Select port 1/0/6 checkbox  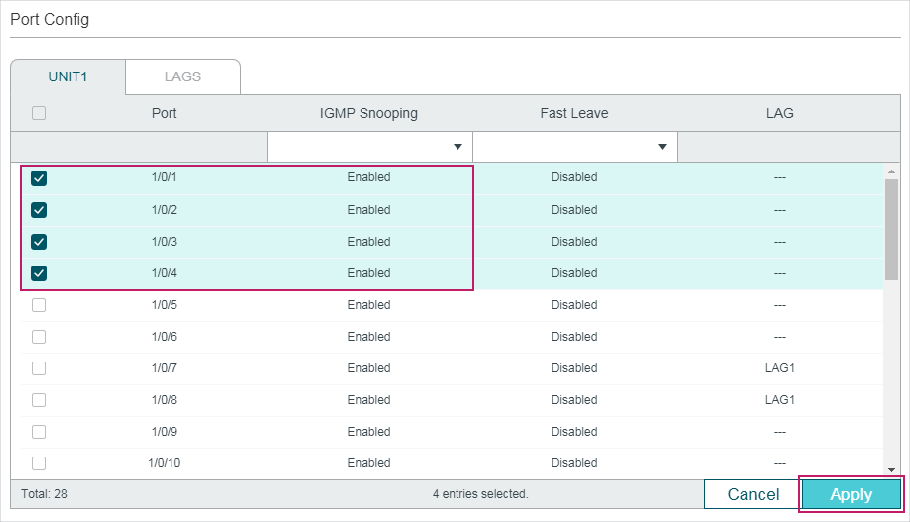pyautogui.click(x=39, y=337)
